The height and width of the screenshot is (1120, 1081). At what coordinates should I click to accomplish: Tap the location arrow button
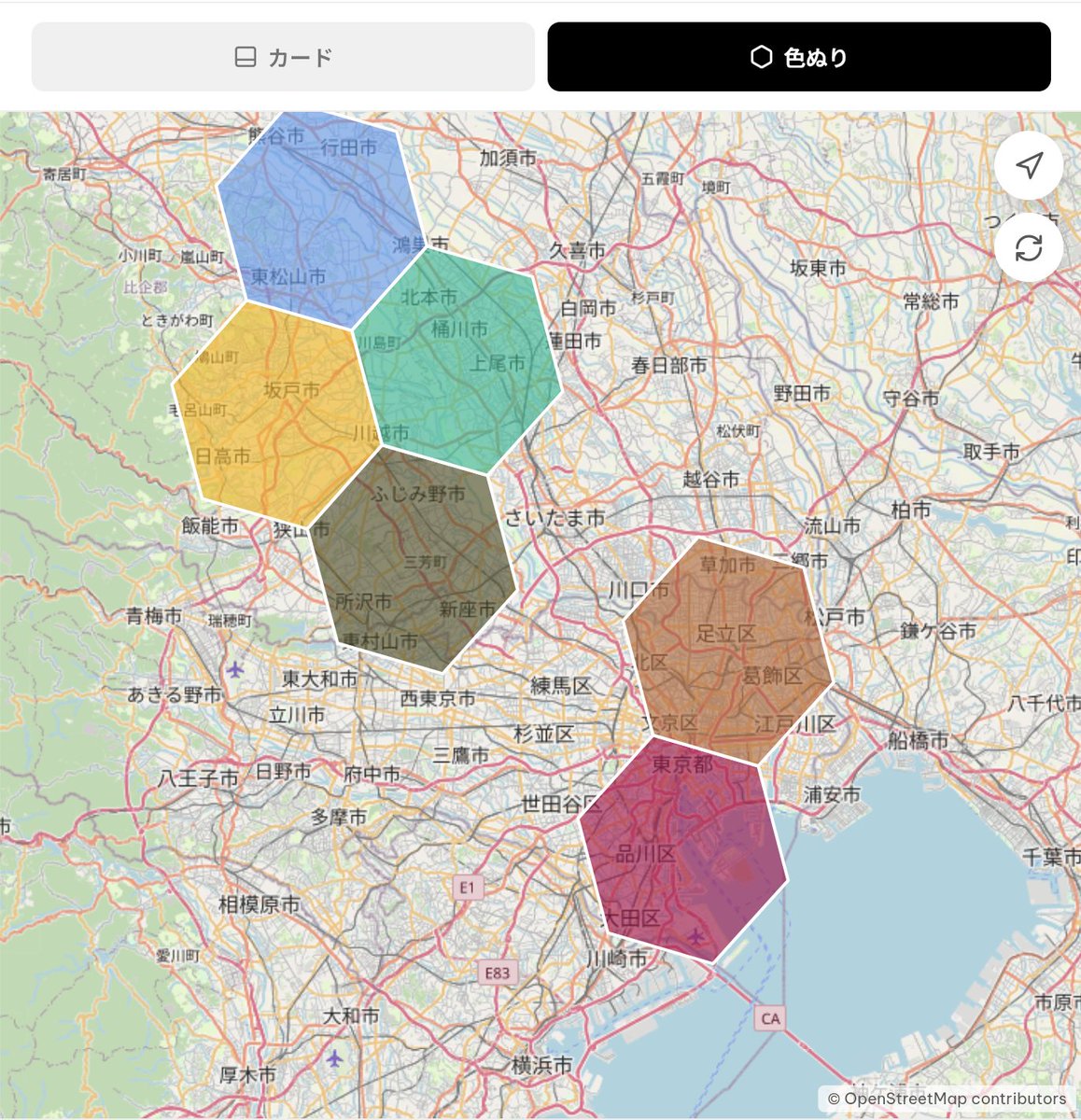point(1029,166)
